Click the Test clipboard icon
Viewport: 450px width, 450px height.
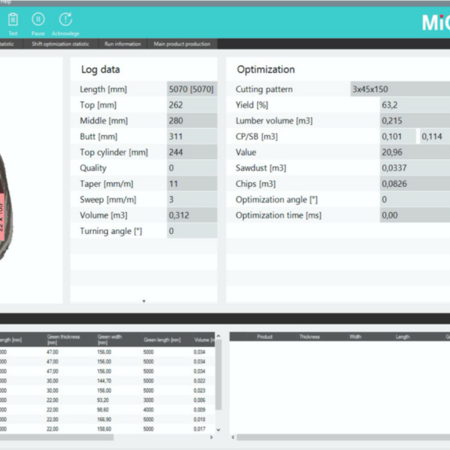coord(13,20)
